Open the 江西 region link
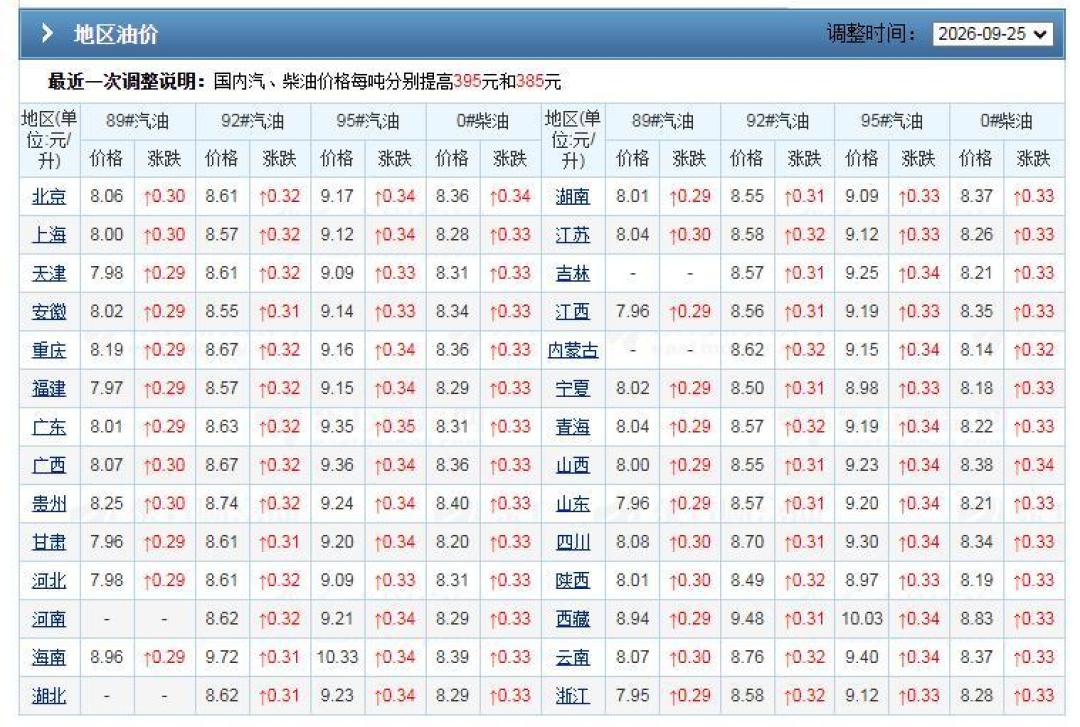This screenshot has height=727, width=1080. pyautogui.click(x=572, y=311)
